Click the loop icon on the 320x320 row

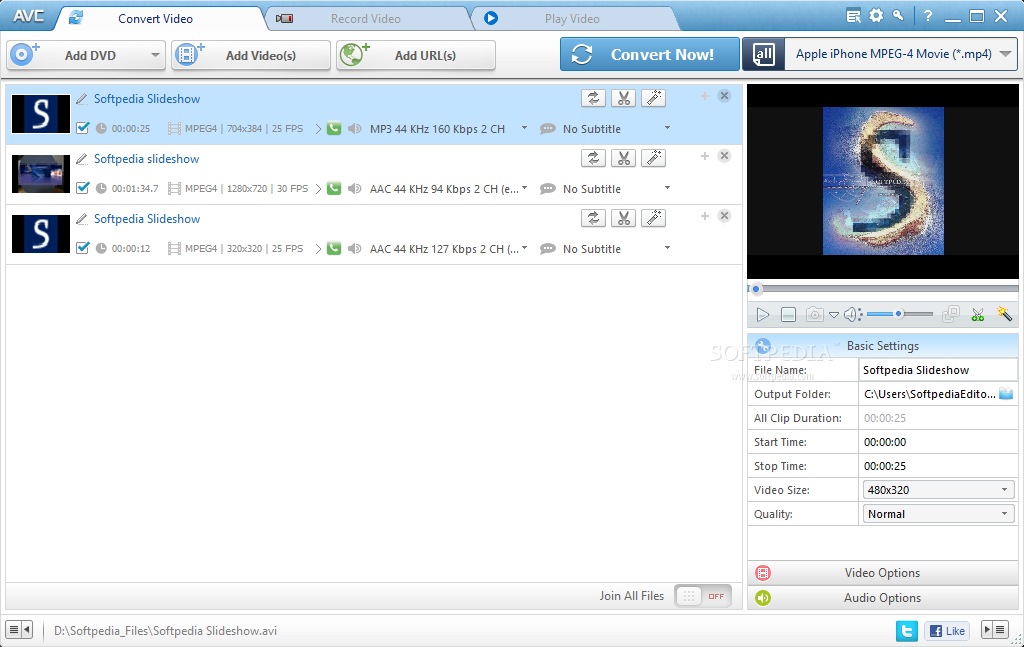[x=593, y=218]
